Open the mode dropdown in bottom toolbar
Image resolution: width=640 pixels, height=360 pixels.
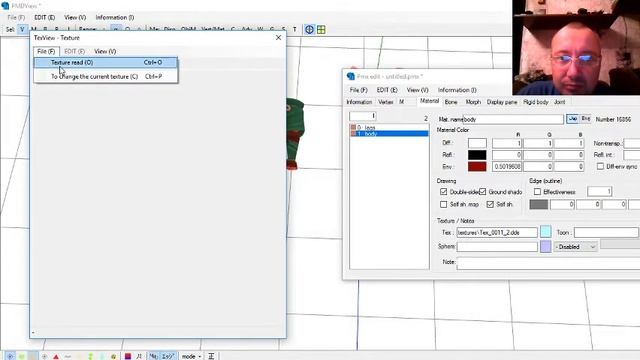pyautogui.click(x=191, y=356)
